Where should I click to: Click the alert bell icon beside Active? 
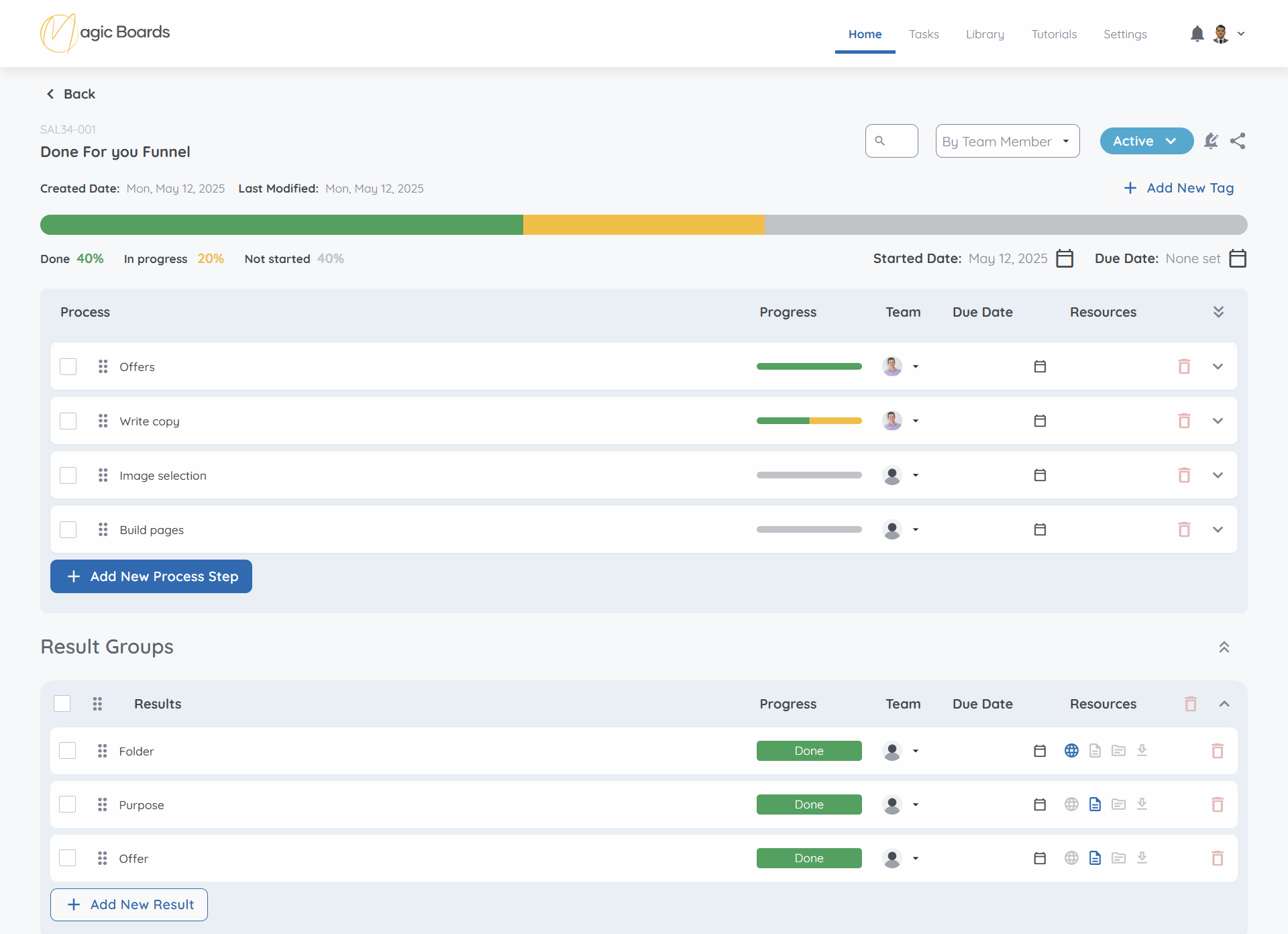click(1211, 141)
